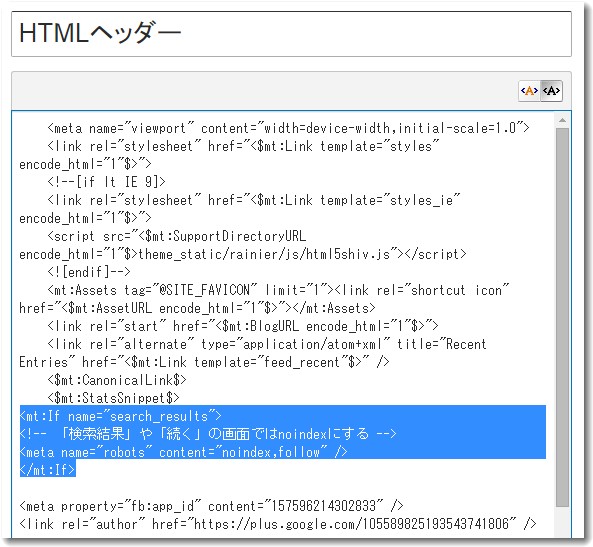Click the Entries feed_recent href line
This screenshot has width=593, height=547.
[204, 362]
